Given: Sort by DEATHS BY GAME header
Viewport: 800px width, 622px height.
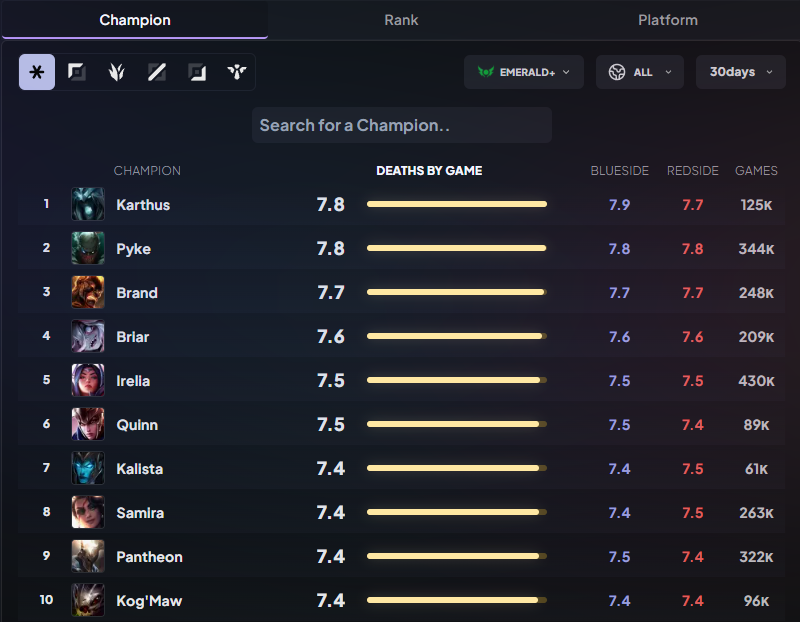Looking at the screenshot, I should 429,170.
